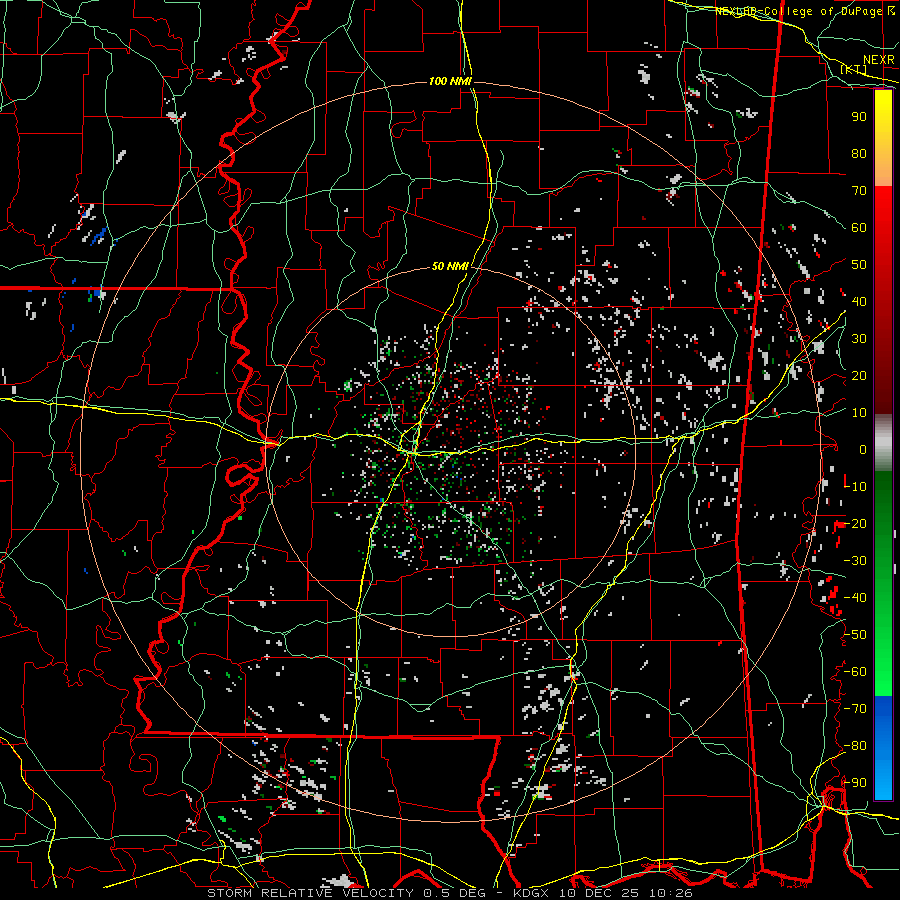
Task: Click the "0" scale value
Action: point(863,449)
